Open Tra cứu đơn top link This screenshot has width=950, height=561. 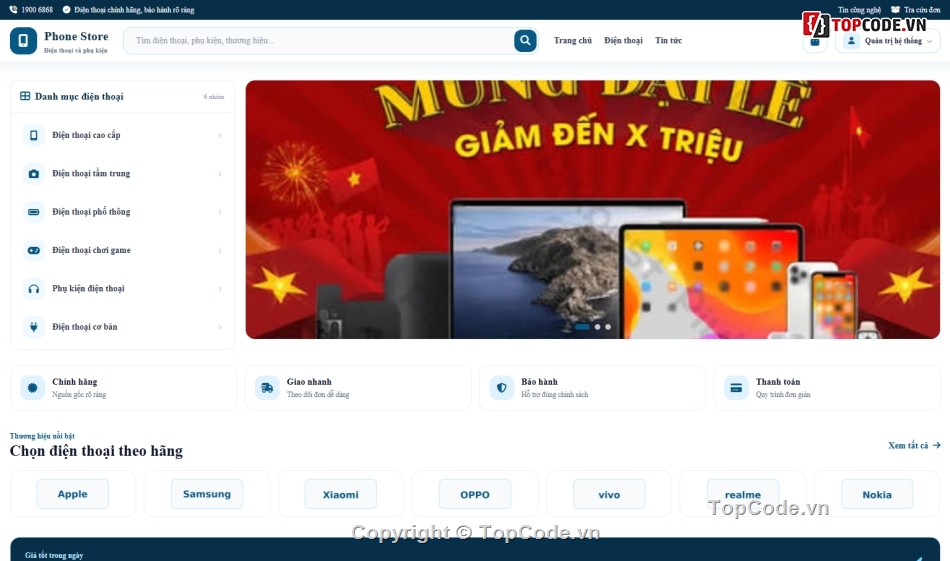[915, 10]
